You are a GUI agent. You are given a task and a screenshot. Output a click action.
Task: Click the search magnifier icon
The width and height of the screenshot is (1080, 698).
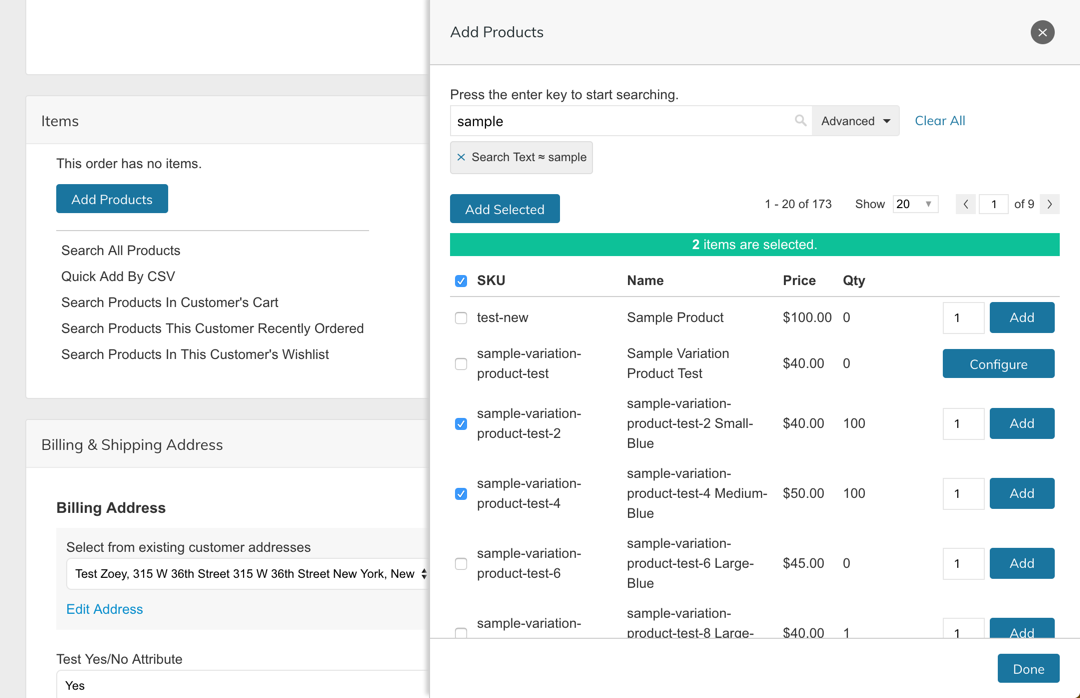point(800,121)
